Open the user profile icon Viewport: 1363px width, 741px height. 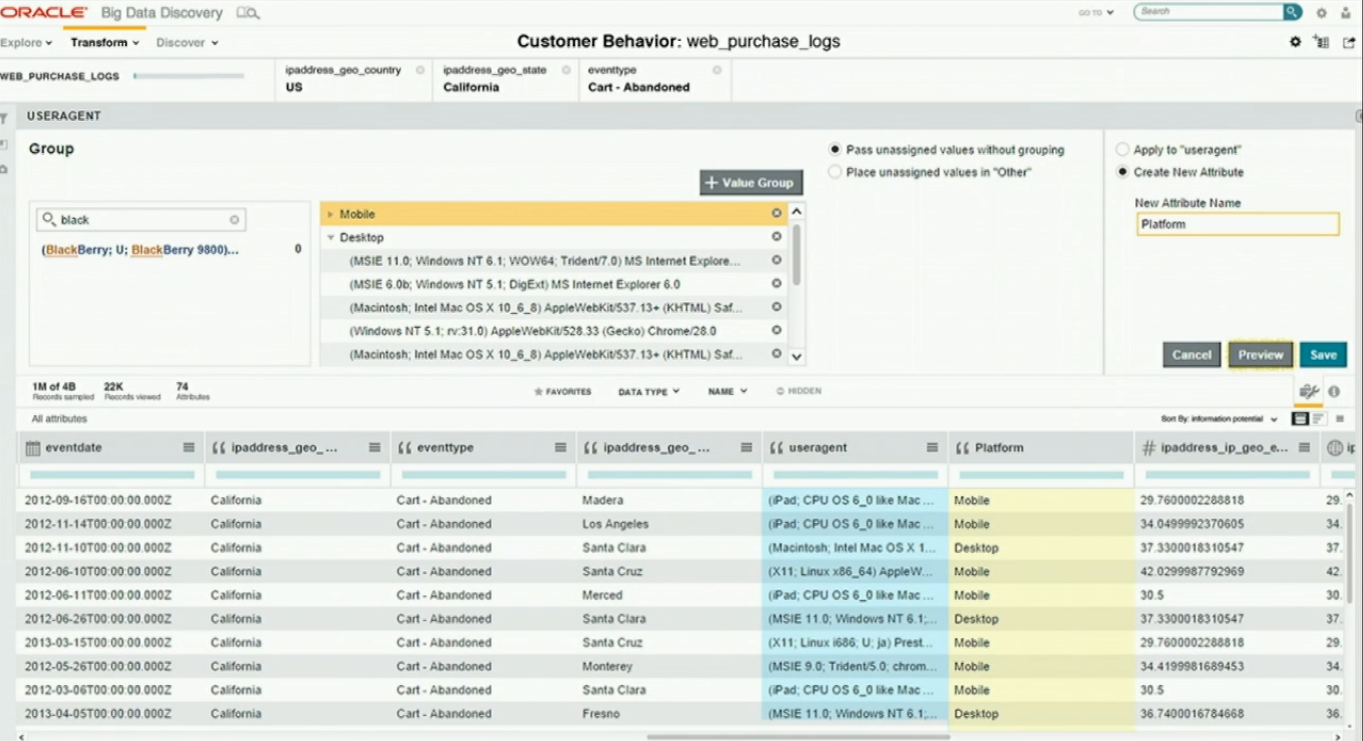point(1345,13)
